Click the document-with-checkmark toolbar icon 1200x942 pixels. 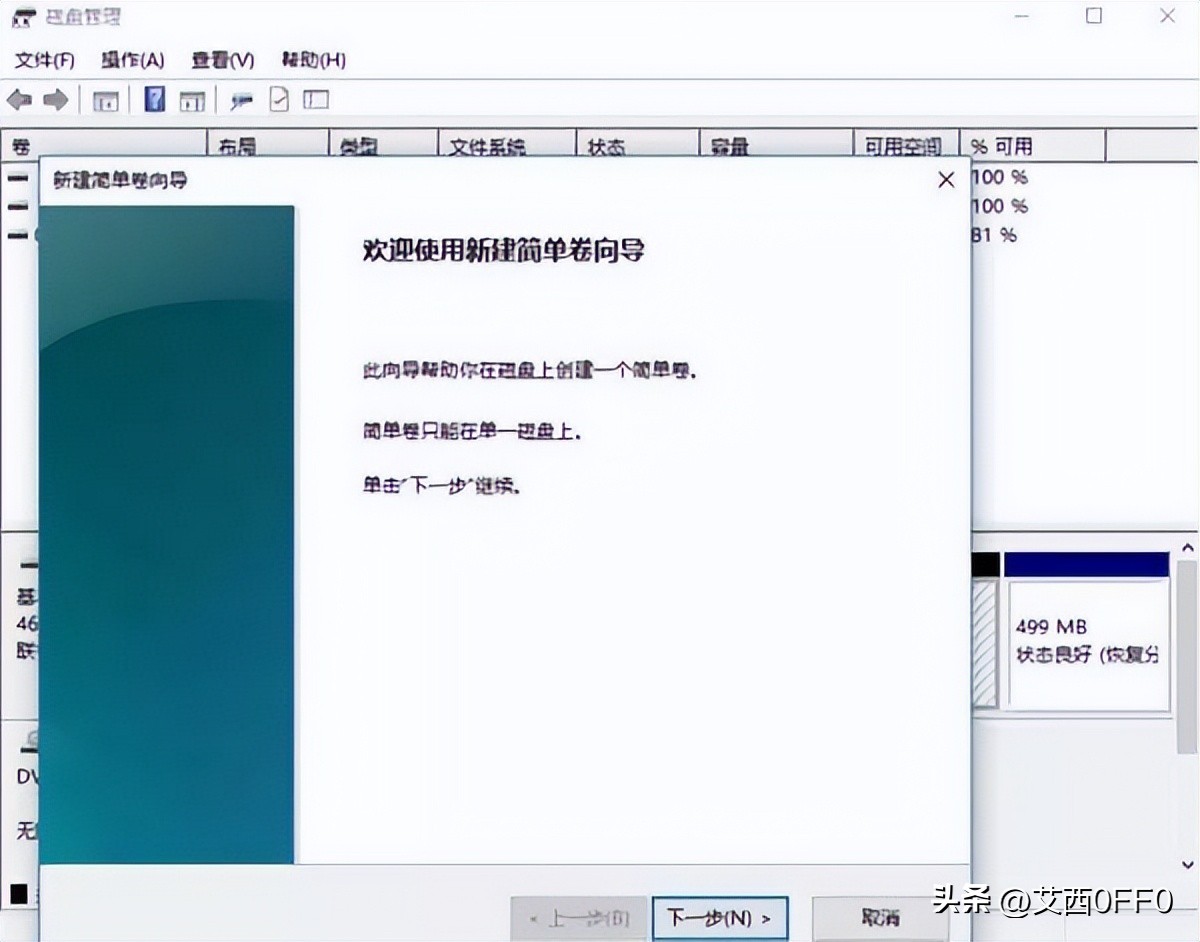[278, 99]
